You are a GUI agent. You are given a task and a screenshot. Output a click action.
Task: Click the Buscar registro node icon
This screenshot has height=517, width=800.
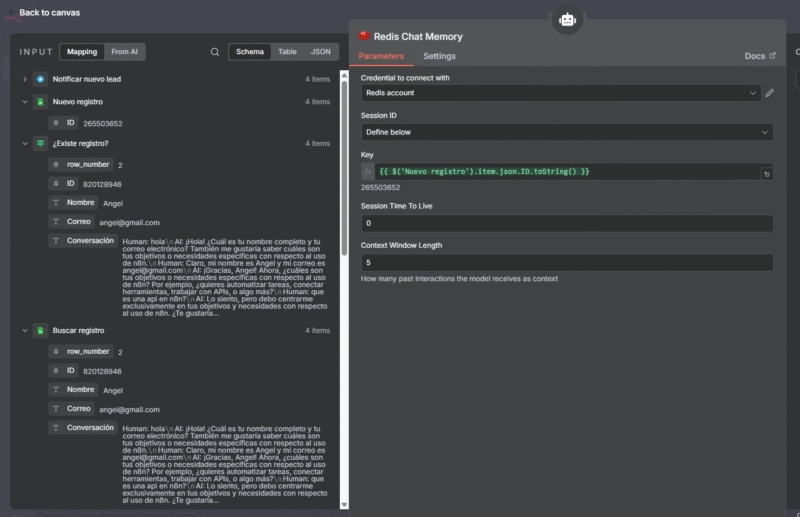(40, 331)
